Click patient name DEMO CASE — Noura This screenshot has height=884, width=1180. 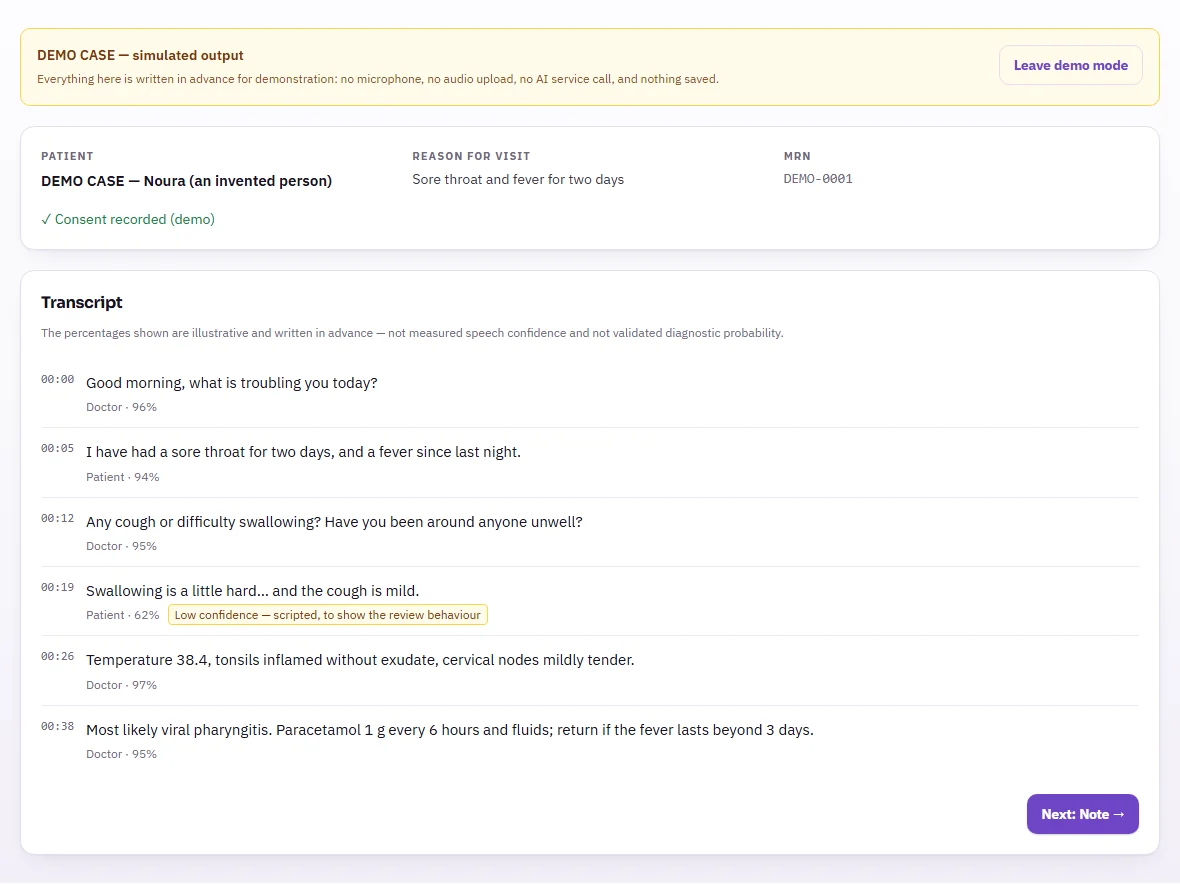click(187, 181)
